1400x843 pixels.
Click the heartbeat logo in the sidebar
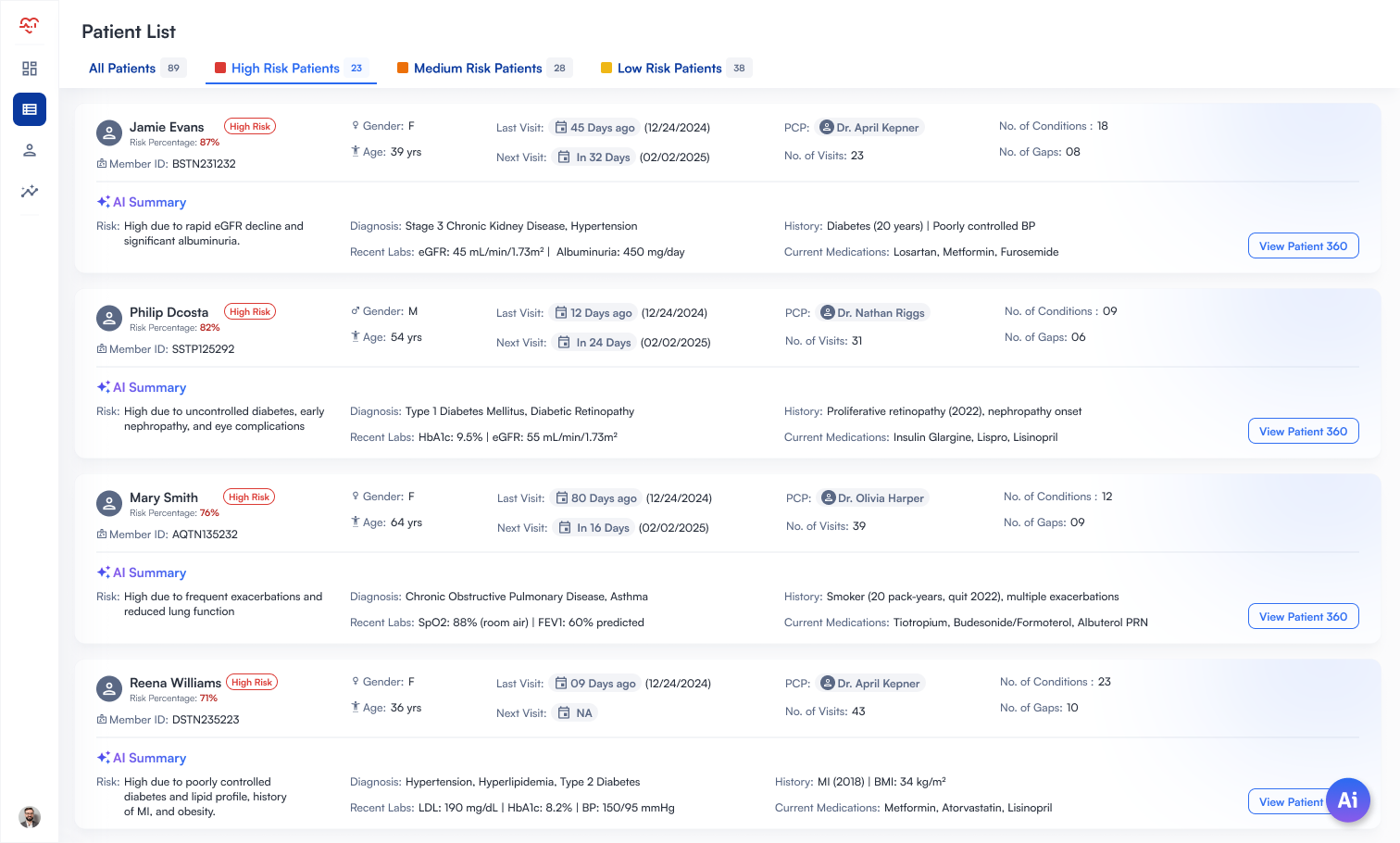click(29, 26)
